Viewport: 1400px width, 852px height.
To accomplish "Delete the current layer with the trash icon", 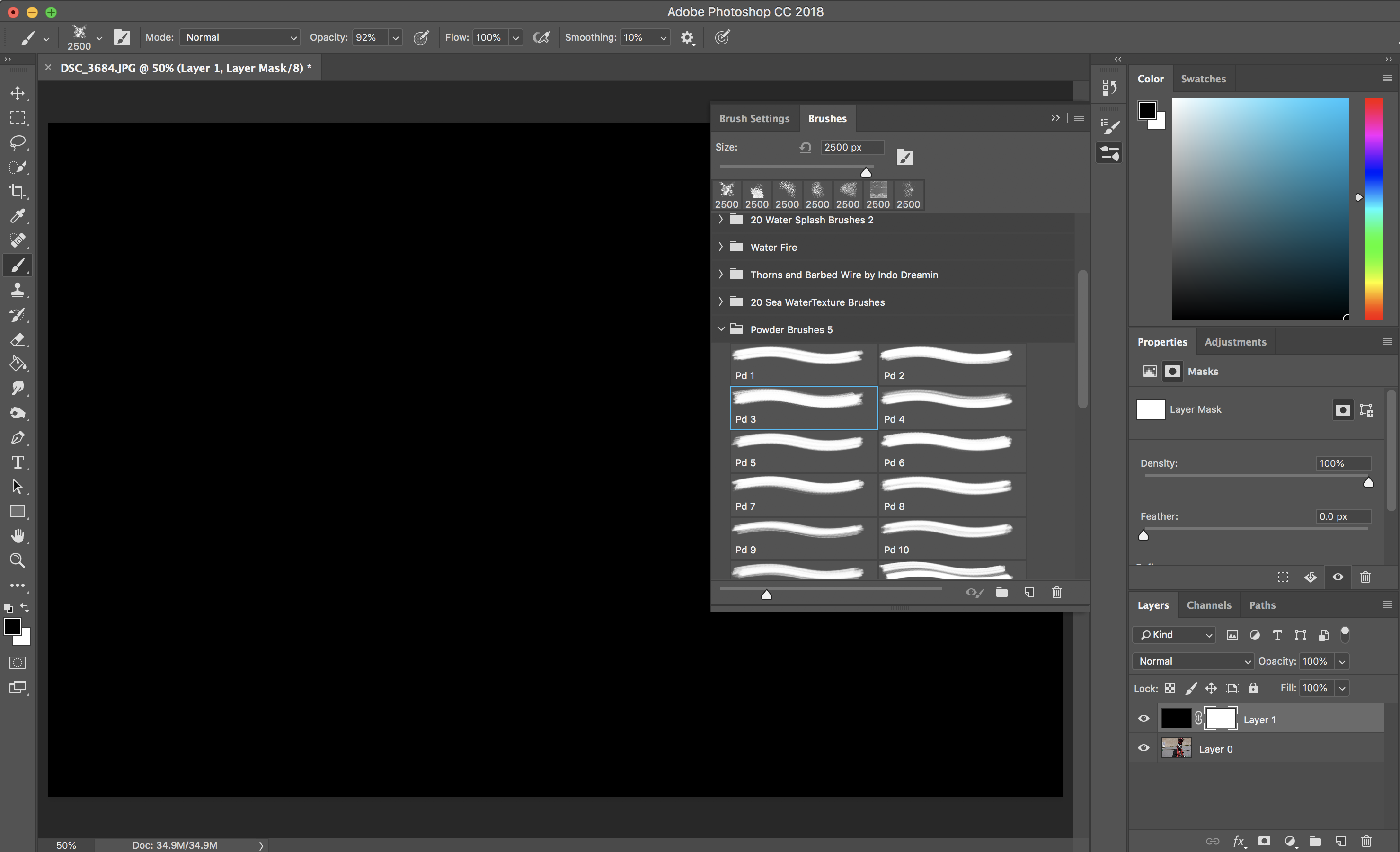I will click(1366, 841).
